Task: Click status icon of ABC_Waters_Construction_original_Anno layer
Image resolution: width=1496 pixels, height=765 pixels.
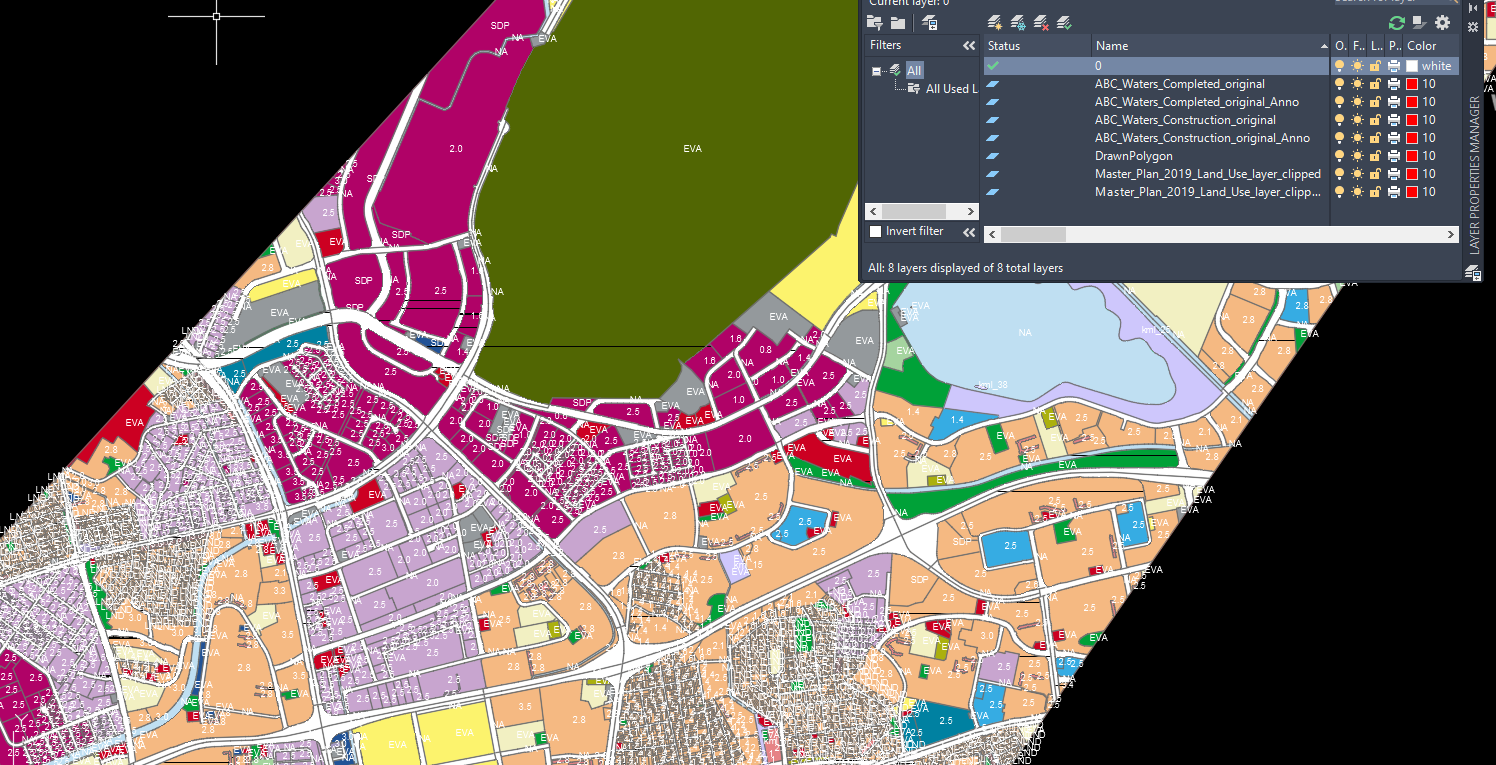Action: 992,138
